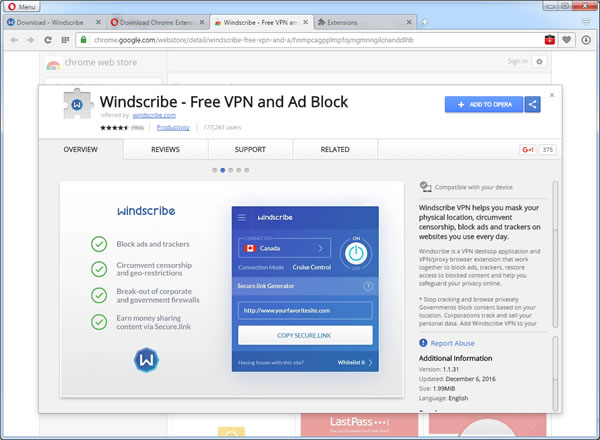600x440 pixels.
Task: Click the Earn money sharing checkmark
Action: (99, 322)
